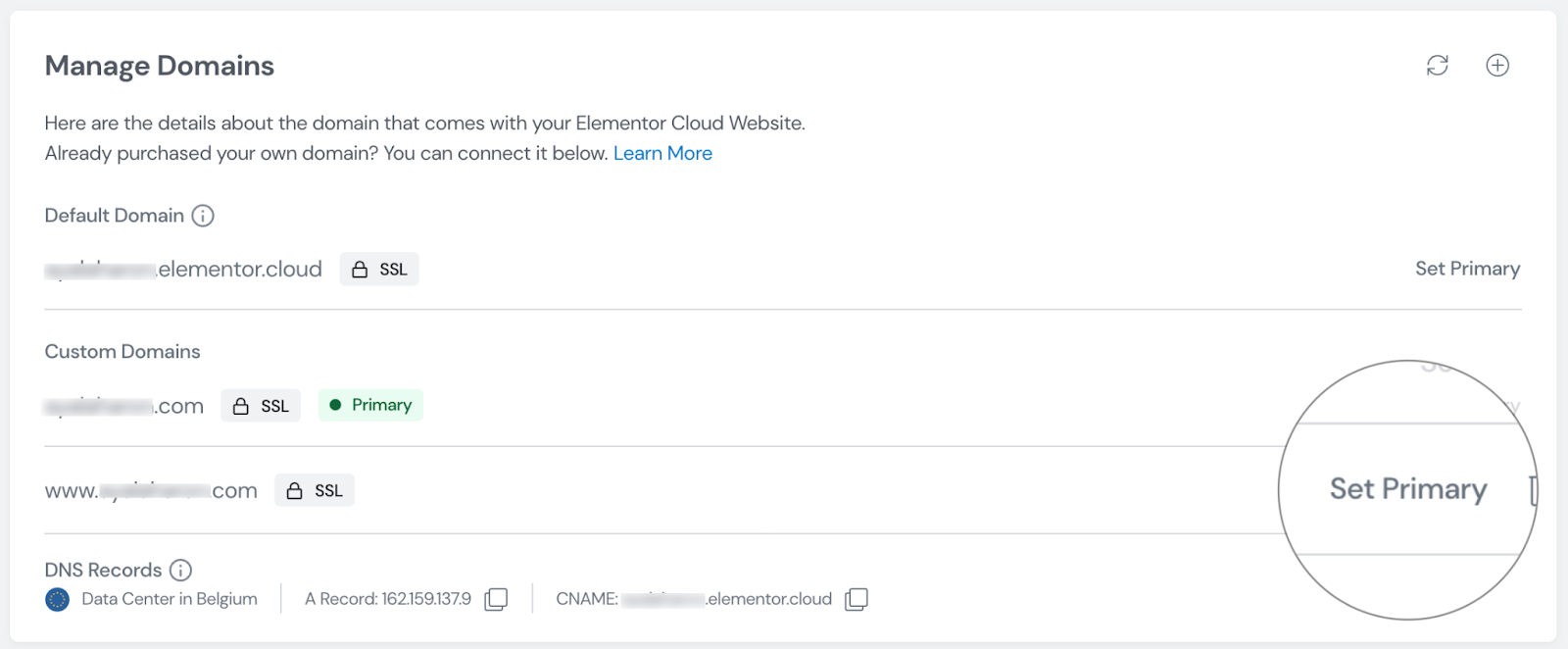Open the Learn More link

662,153
